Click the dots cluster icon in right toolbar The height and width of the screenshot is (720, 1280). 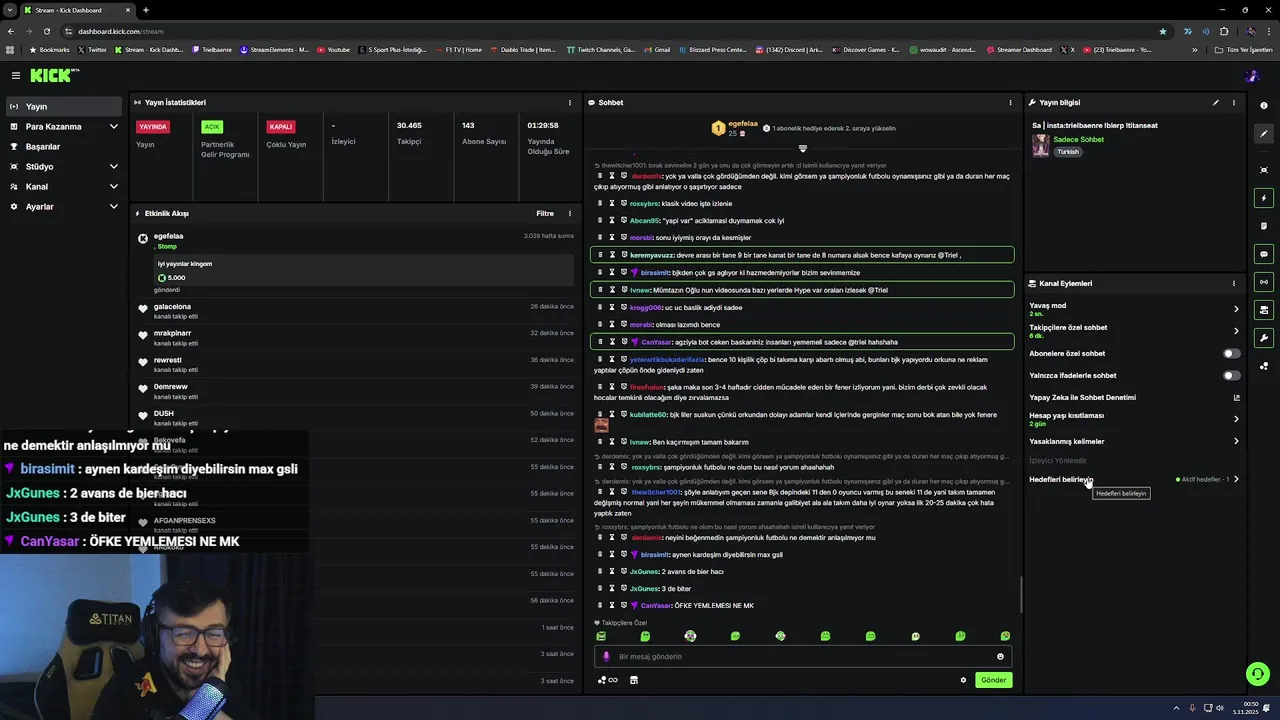point(1264,366)
